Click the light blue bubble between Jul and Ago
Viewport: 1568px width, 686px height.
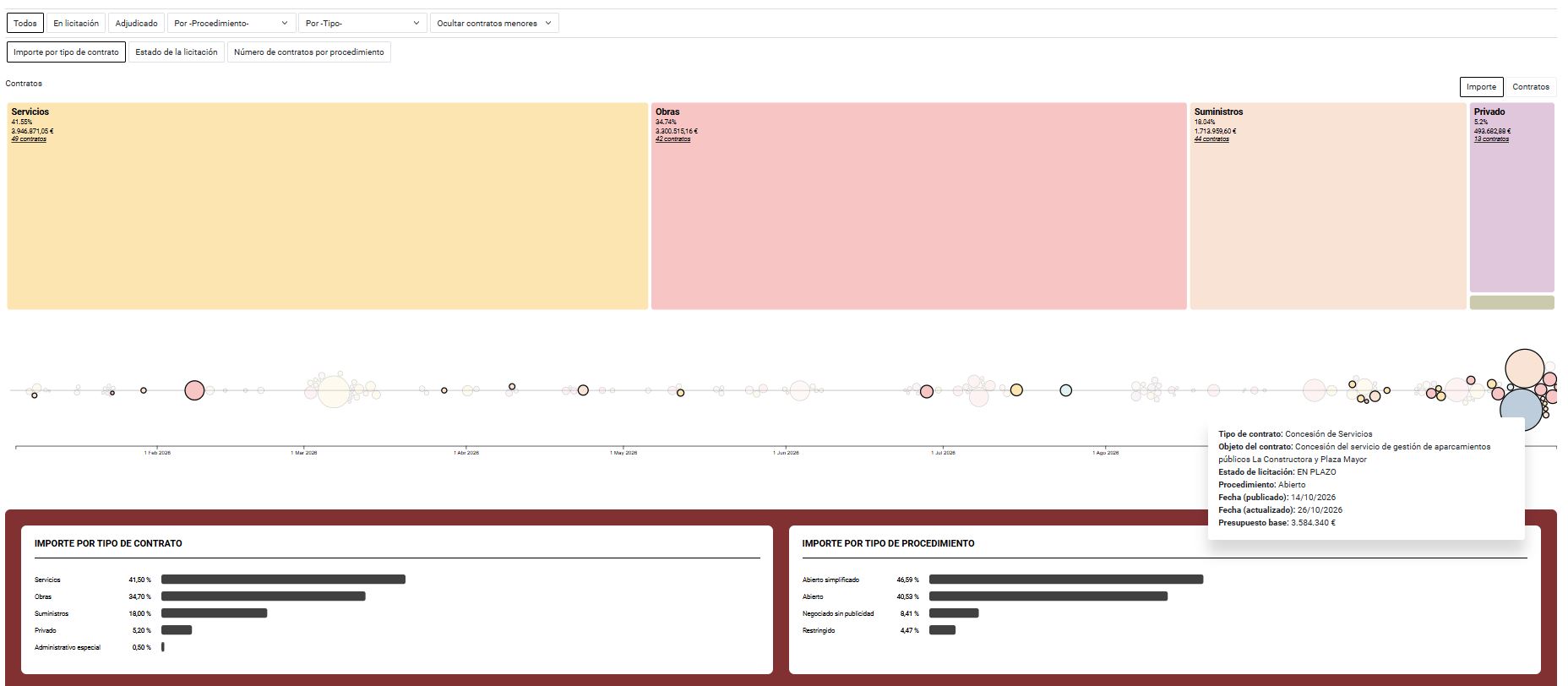tap(1066, 390)
